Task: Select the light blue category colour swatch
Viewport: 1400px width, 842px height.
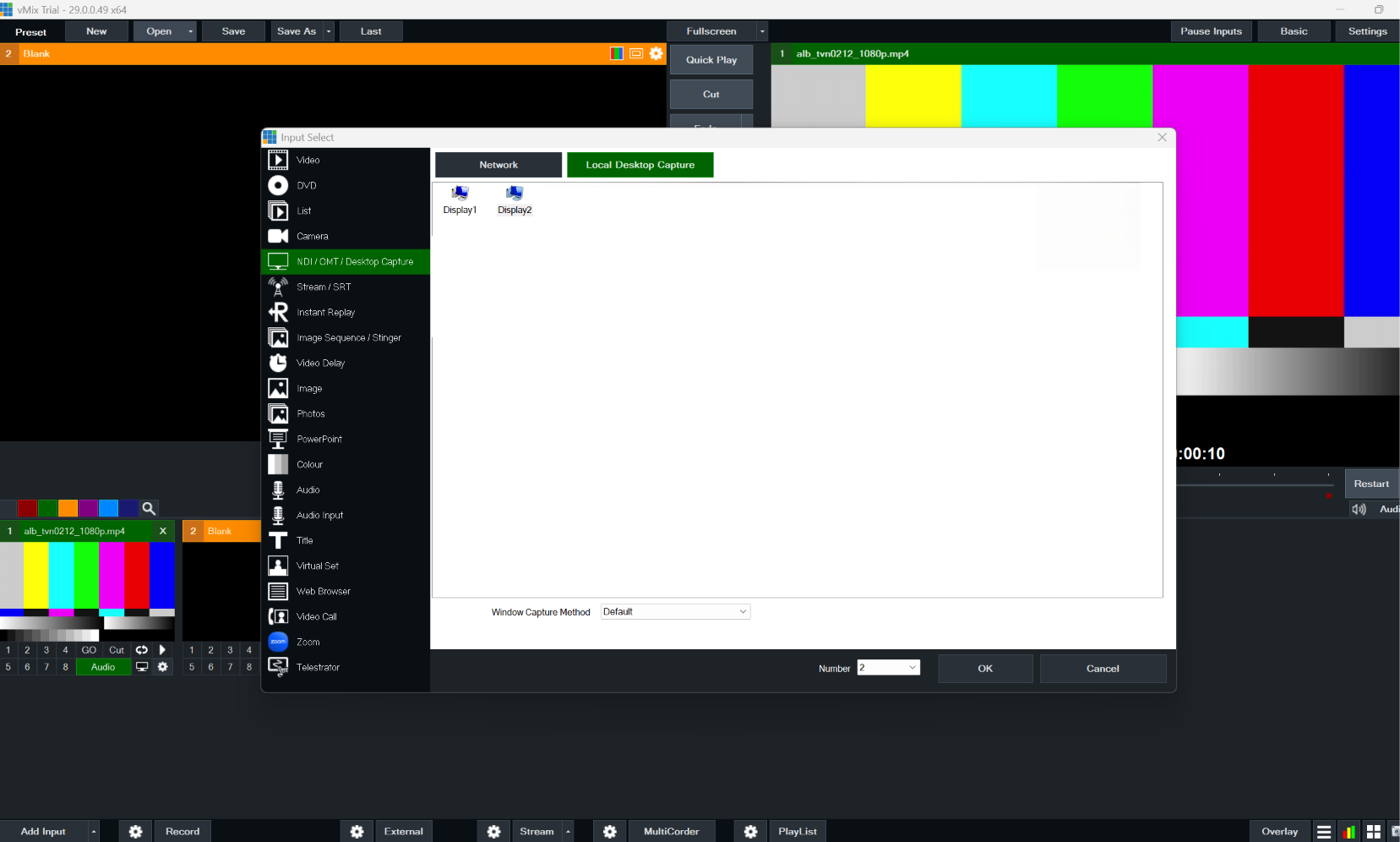Action: click(x=108, y=508)
